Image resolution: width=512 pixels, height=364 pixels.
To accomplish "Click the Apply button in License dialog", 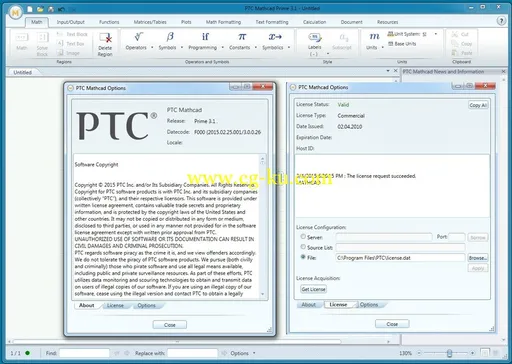I will (478, 268).
